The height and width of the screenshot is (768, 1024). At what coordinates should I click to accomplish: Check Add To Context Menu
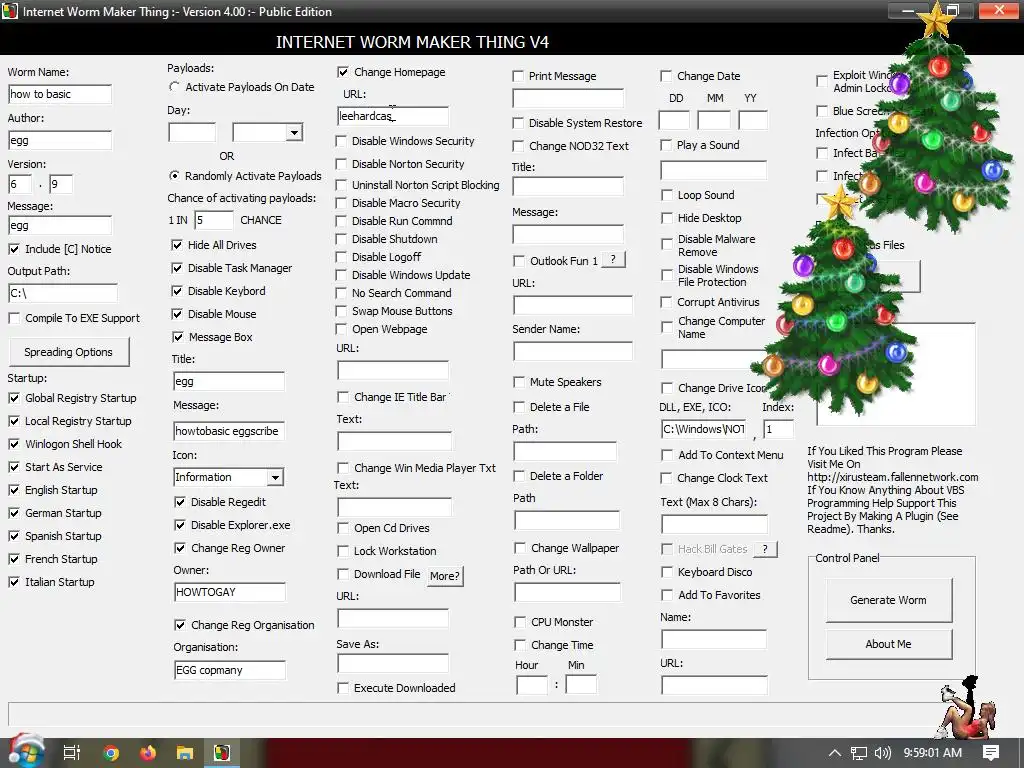667,455
